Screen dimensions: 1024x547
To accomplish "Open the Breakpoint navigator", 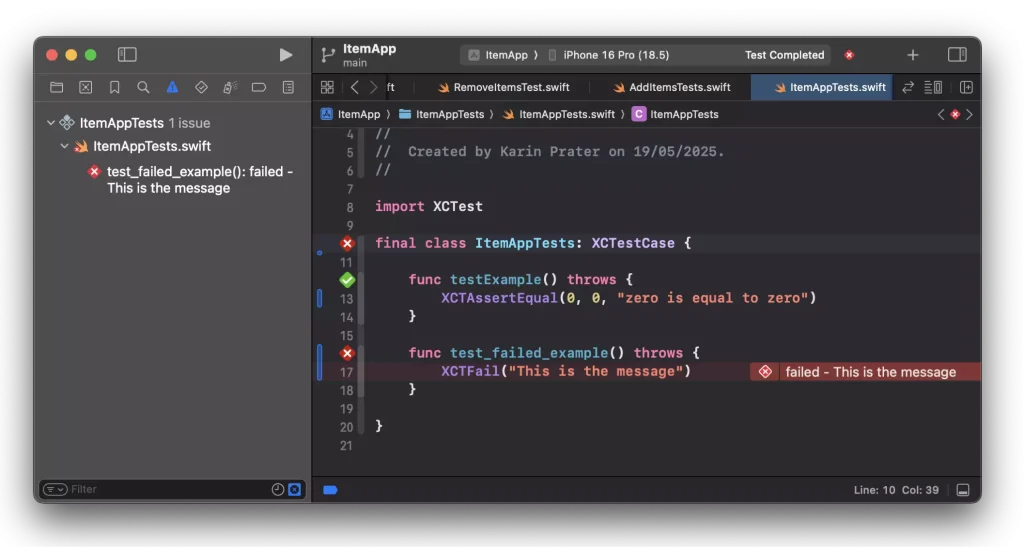I will coord(258,88).
